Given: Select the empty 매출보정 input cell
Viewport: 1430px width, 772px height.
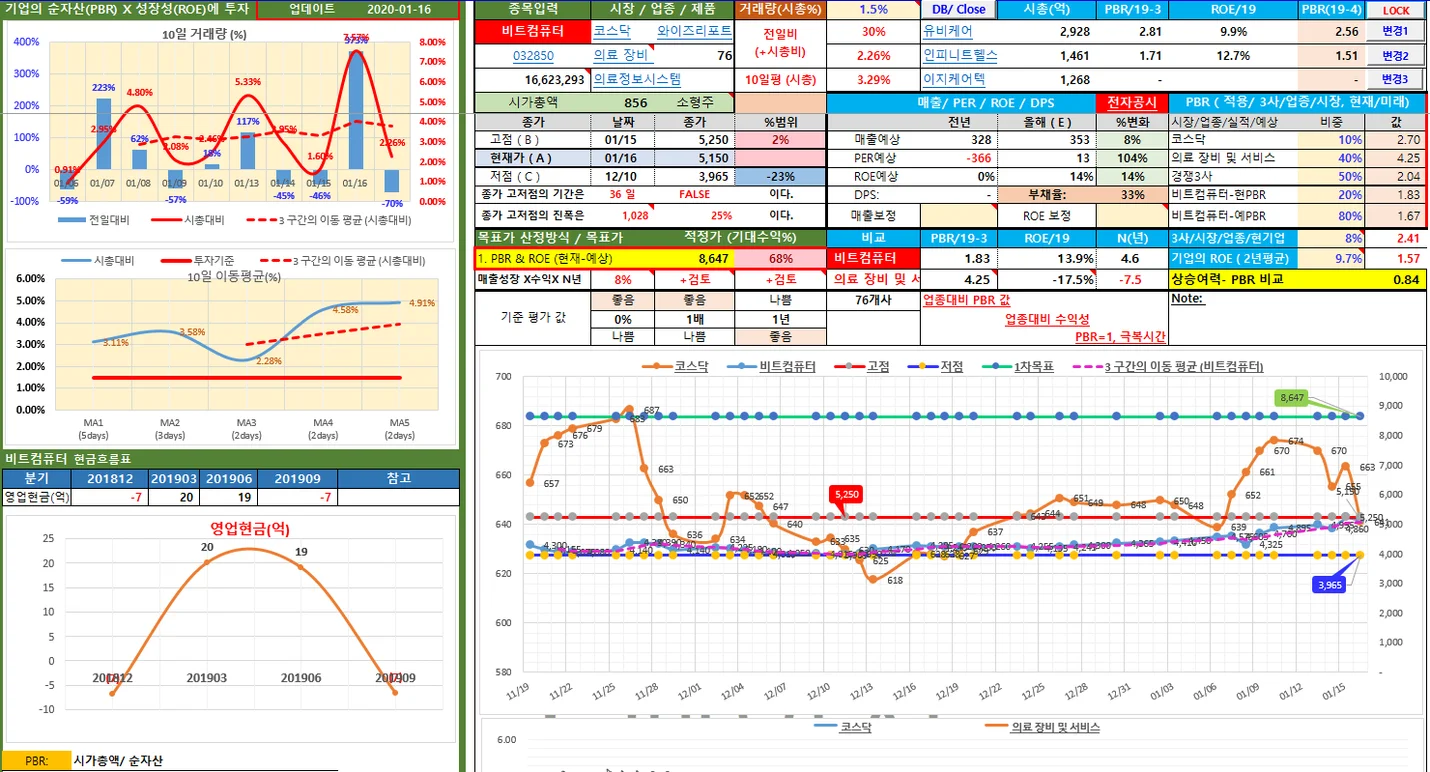Looking at the screenshot, I should point(958,216).
